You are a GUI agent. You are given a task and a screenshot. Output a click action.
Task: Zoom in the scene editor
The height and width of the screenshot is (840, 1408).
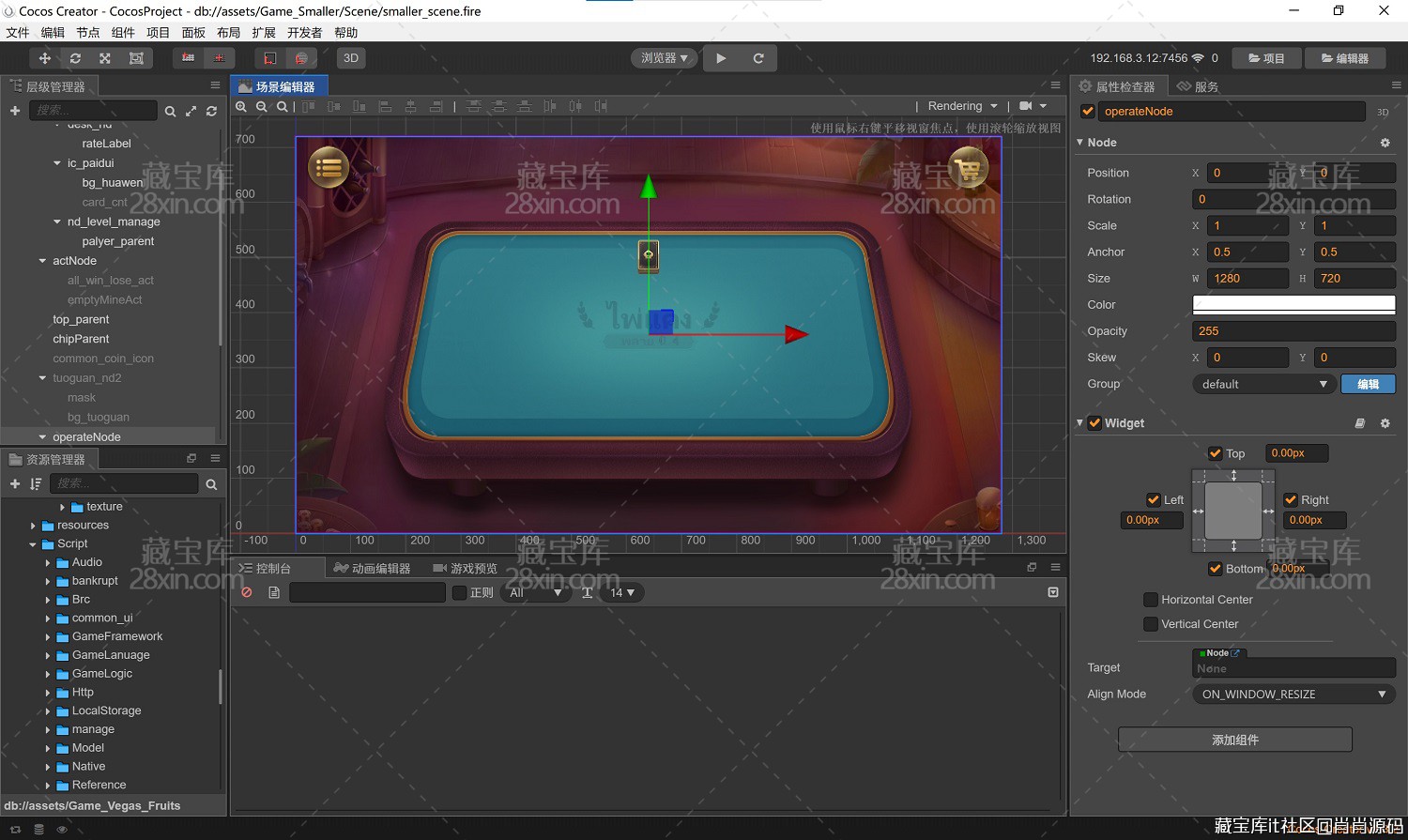tap(241, 107)
